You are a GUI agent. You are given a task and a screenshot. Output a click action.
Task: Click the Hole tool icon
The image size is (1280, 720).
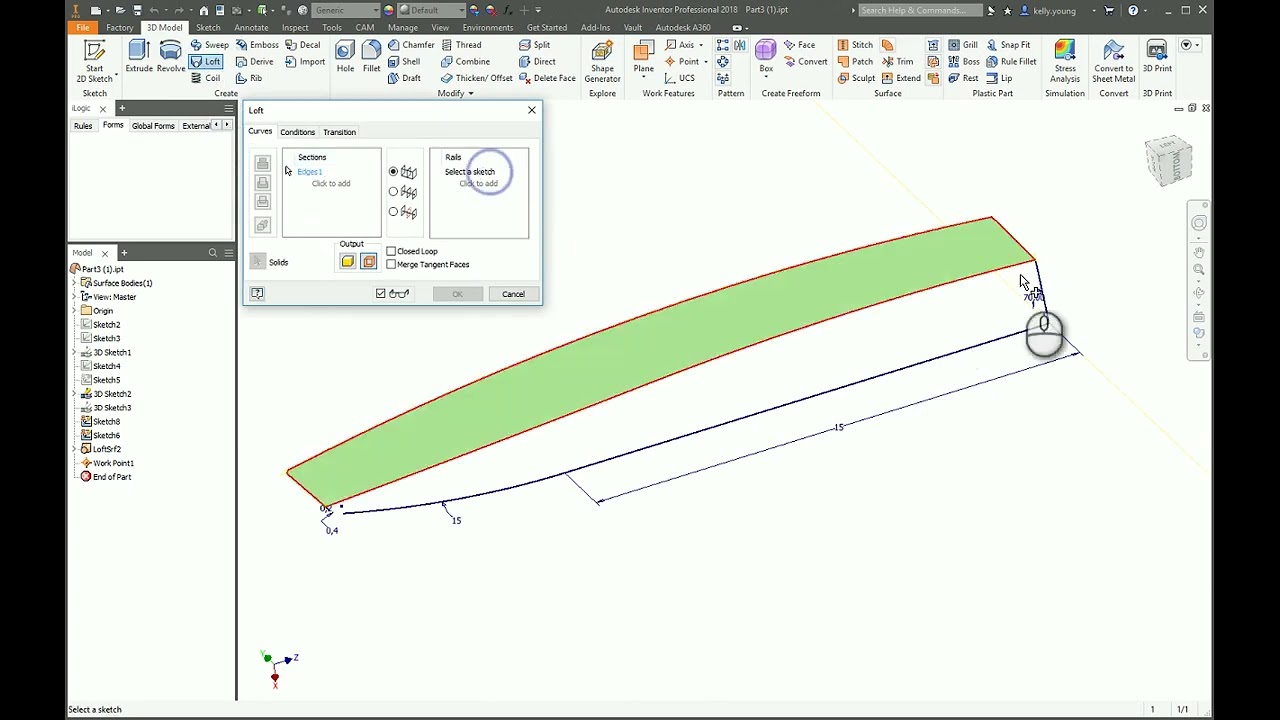pos(345,51)
